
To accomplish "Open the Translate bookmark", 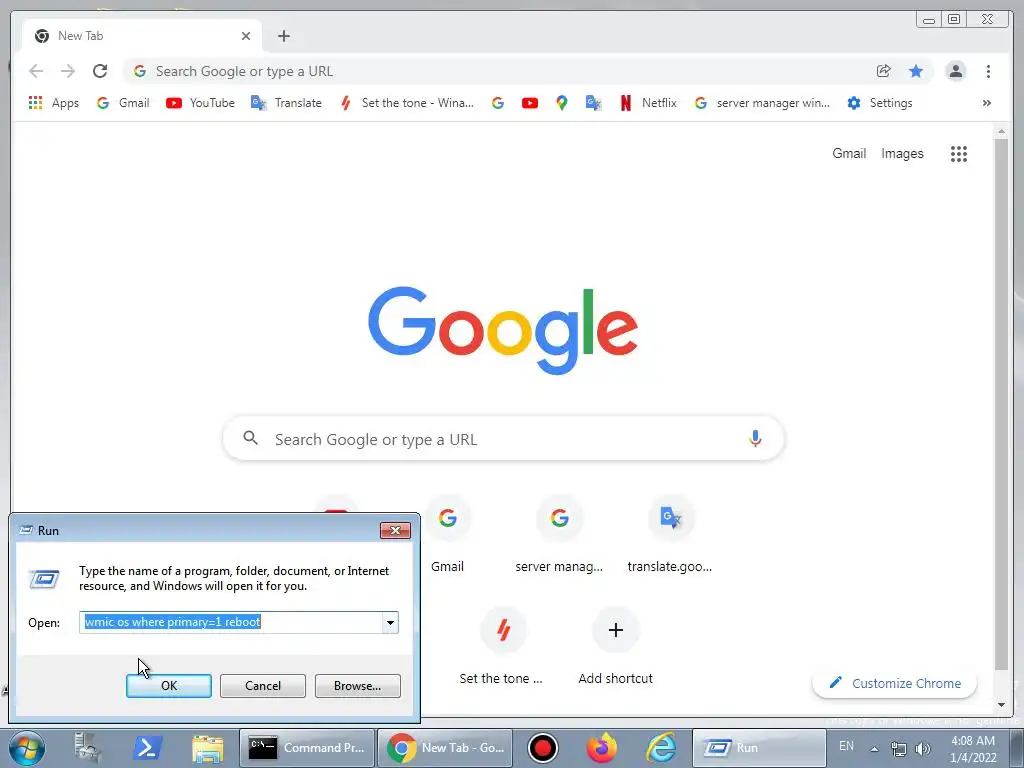I will pos(286,103).
